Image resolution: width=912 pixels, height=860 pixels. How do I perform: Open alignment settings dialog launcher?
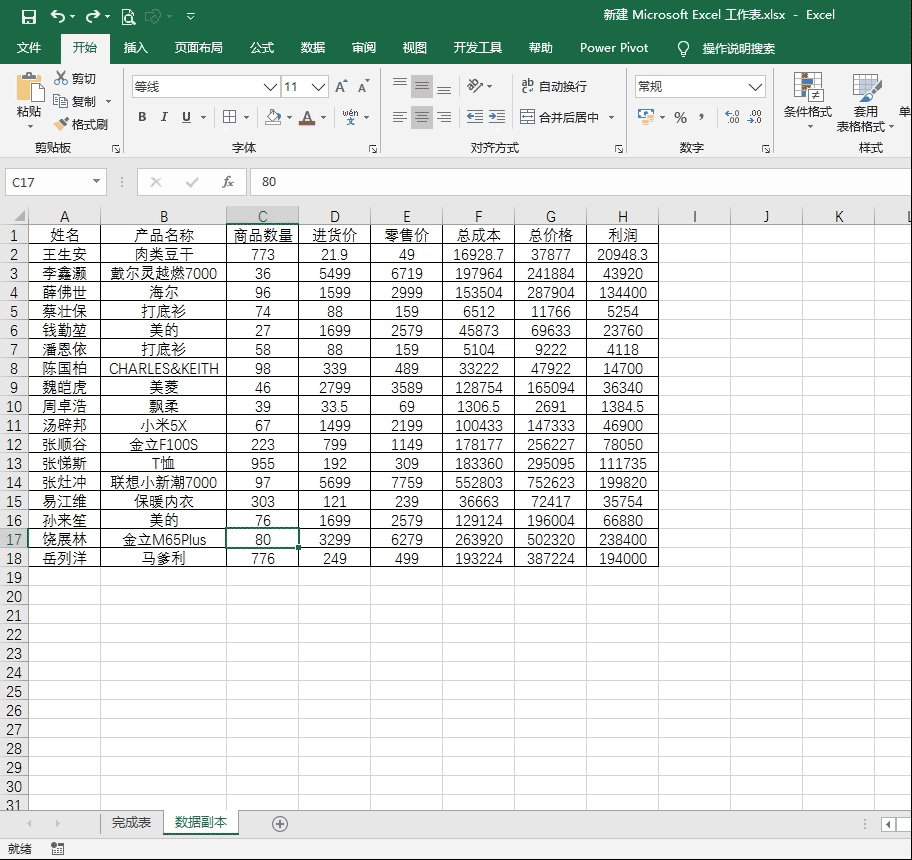pyautogui.click(x=618, y=149)
